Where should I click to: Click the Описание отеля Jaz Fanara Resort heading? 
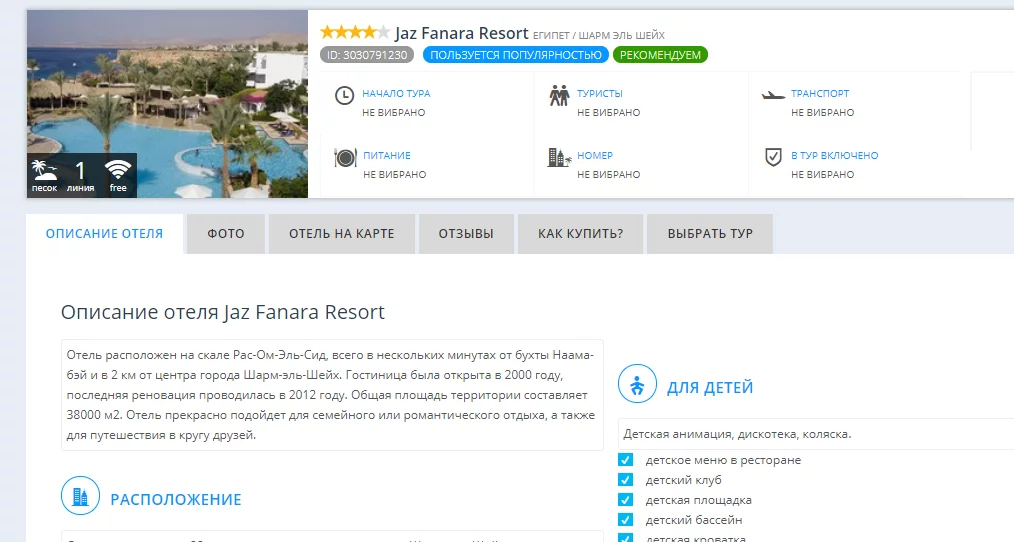coord(222,312)
